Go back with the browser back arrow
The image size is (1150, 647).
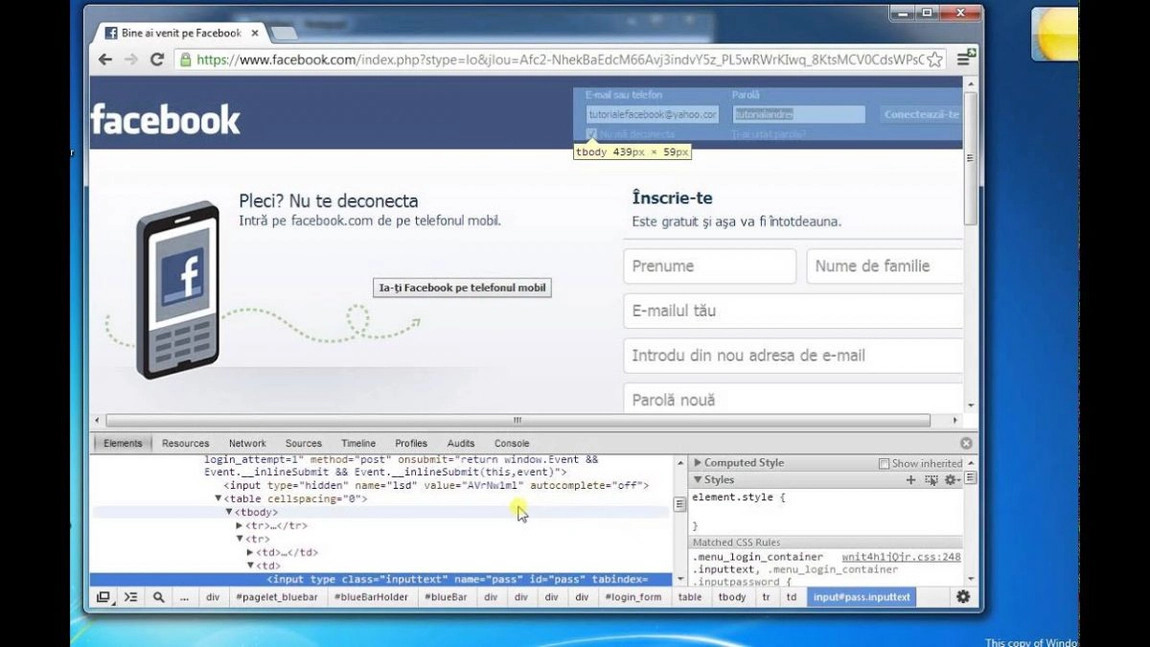[x=106, y=60]
